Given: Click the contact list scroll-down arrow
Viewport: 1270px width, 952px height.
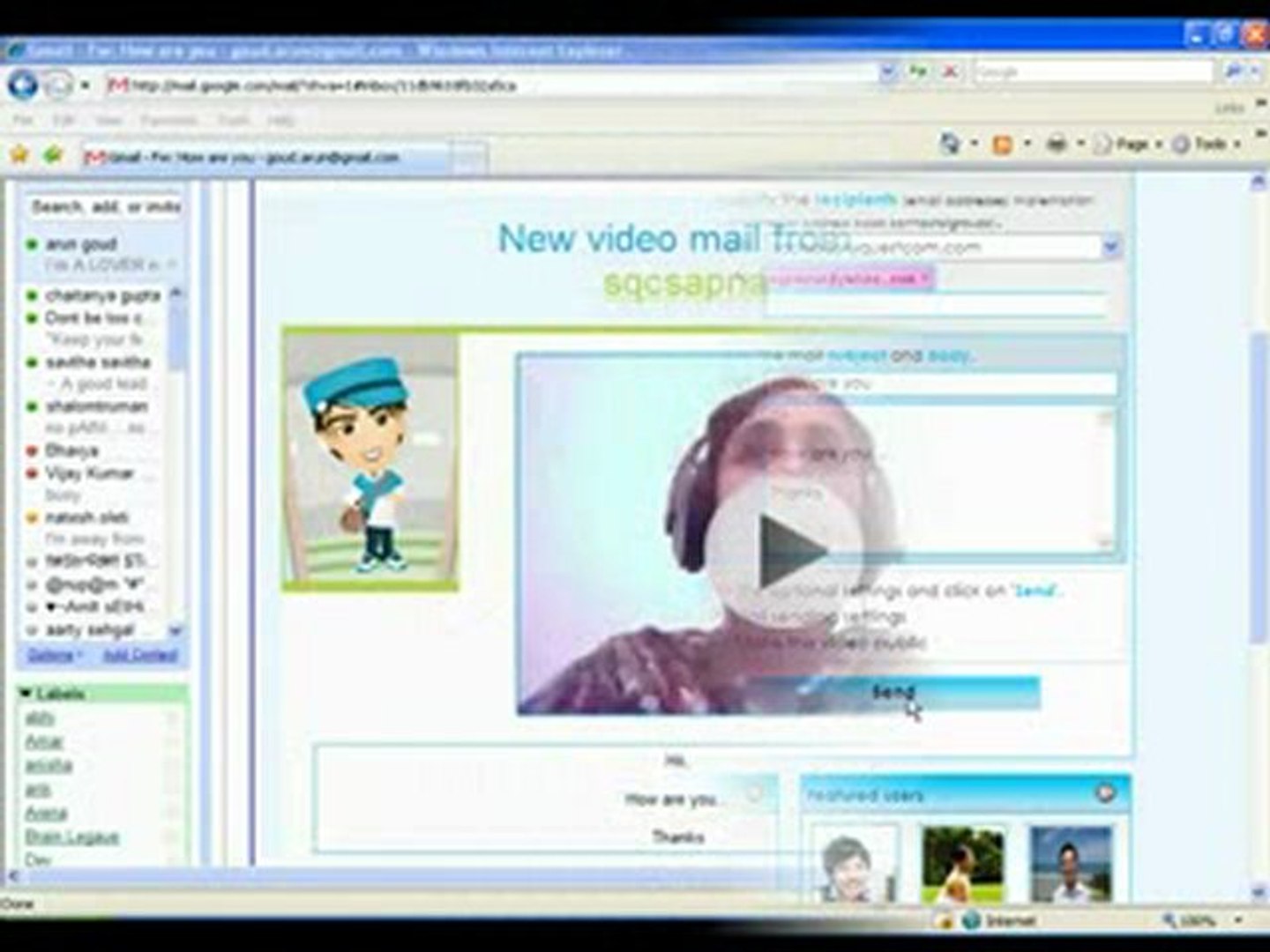Looking at the screenshot, I should [x=176, y=630].
